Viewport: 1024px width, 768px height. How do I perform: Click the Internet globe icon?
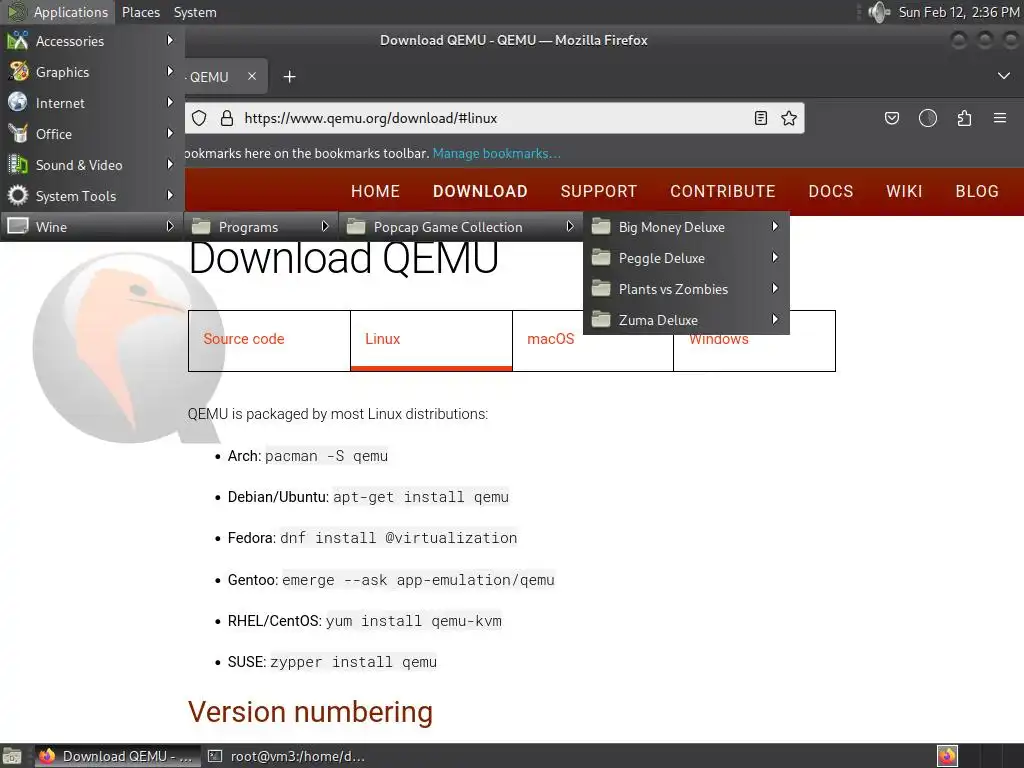(18, 102)
